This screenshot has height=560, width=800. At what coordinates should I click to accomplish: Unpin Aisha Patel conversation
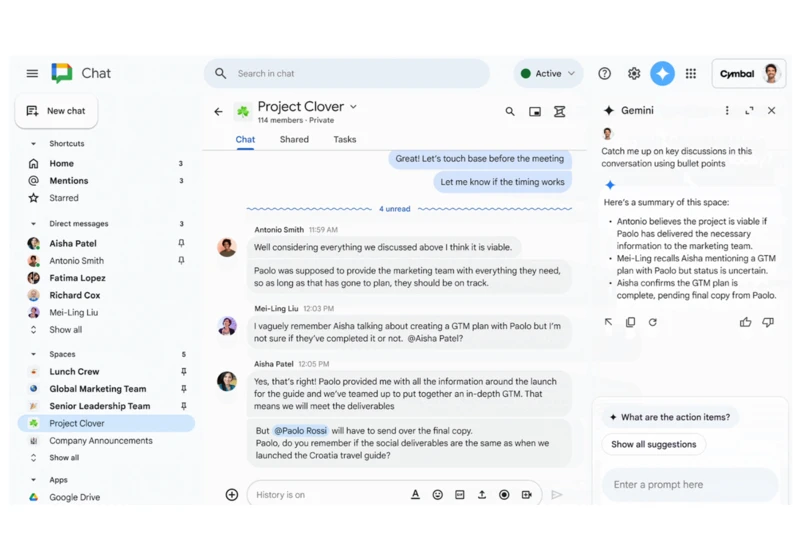pos(181,243)
